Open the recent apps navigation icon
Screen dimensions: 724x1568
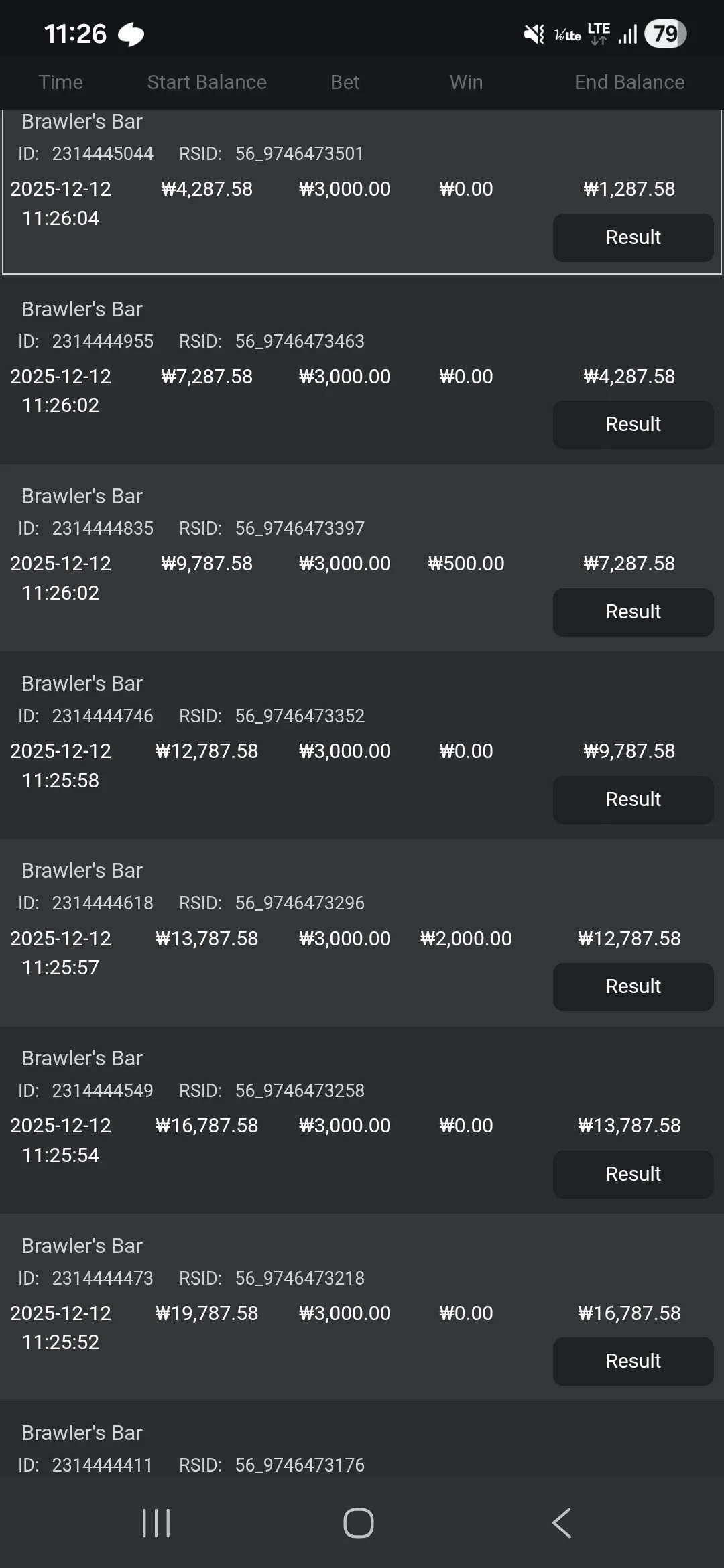[156, 1523]
